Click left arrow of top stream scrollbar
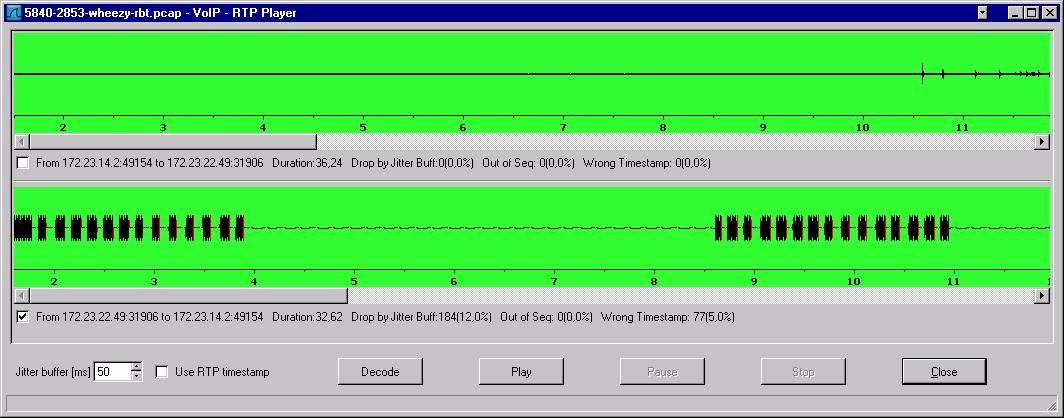The height and width of the screenshot is (418, 1064). (21, 142)
